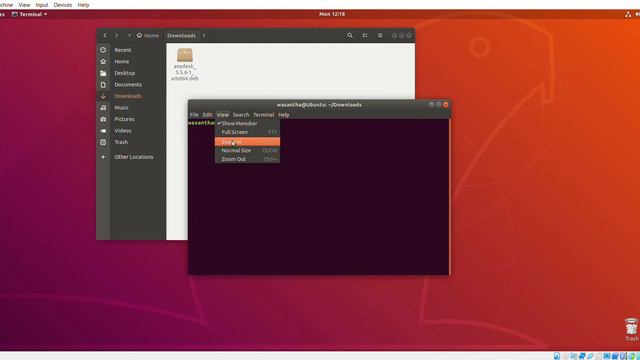Click the Downloads path button in Files
The width and height of the screenshot is (640, 360).
click(181, 36)
